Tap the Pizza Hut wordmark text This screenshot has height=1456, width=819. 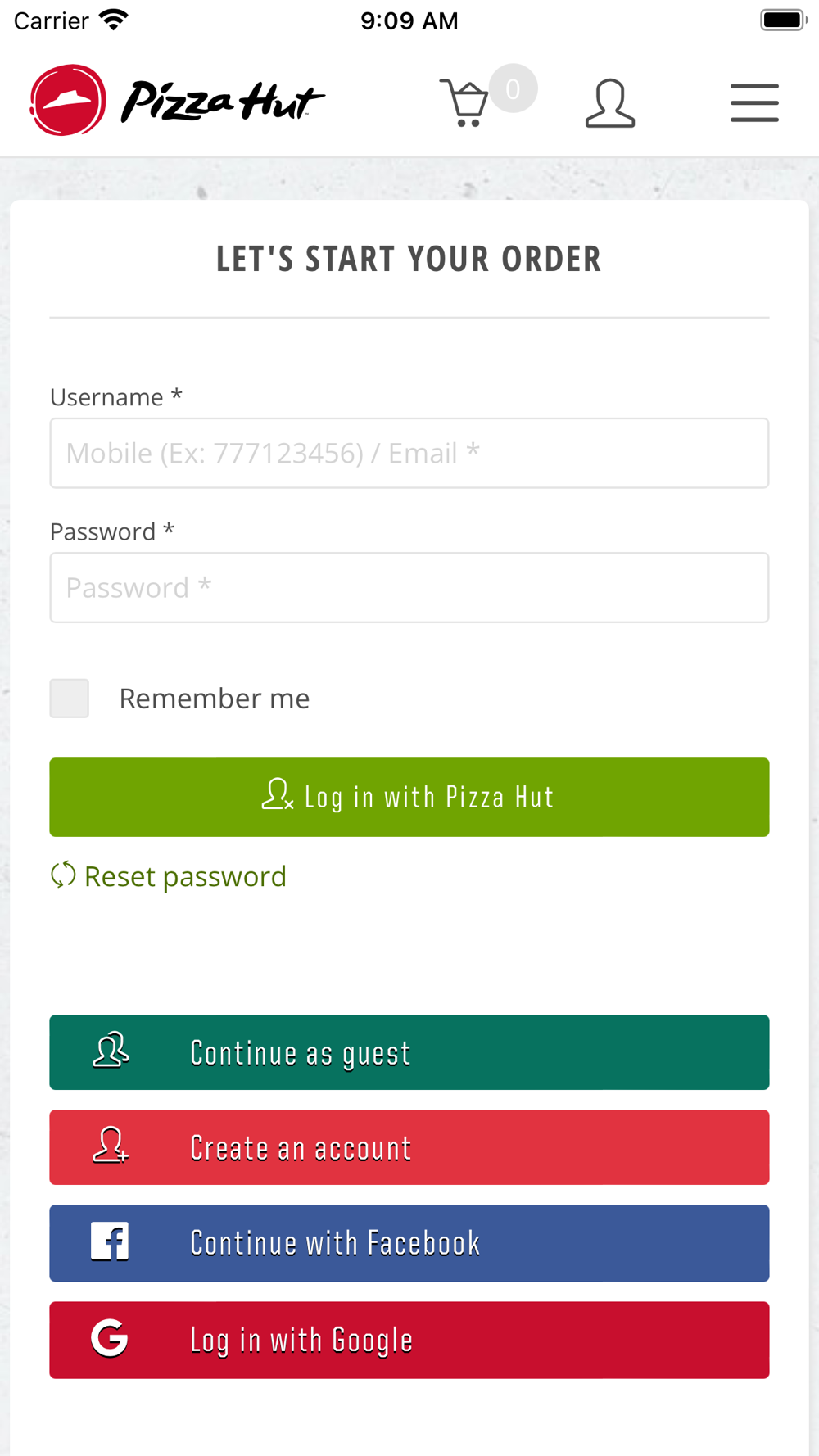pos(222,102)
